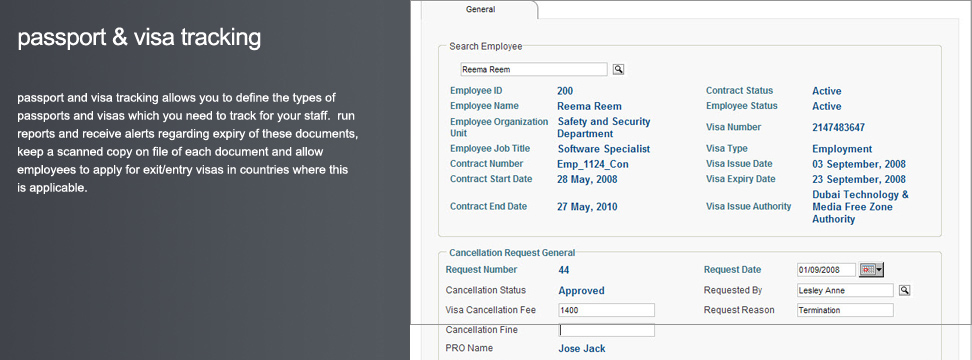The width and height of the screenshot is (972, 360).
Task: Click the Cancellation Fine input field
Action: click(606, 330)
